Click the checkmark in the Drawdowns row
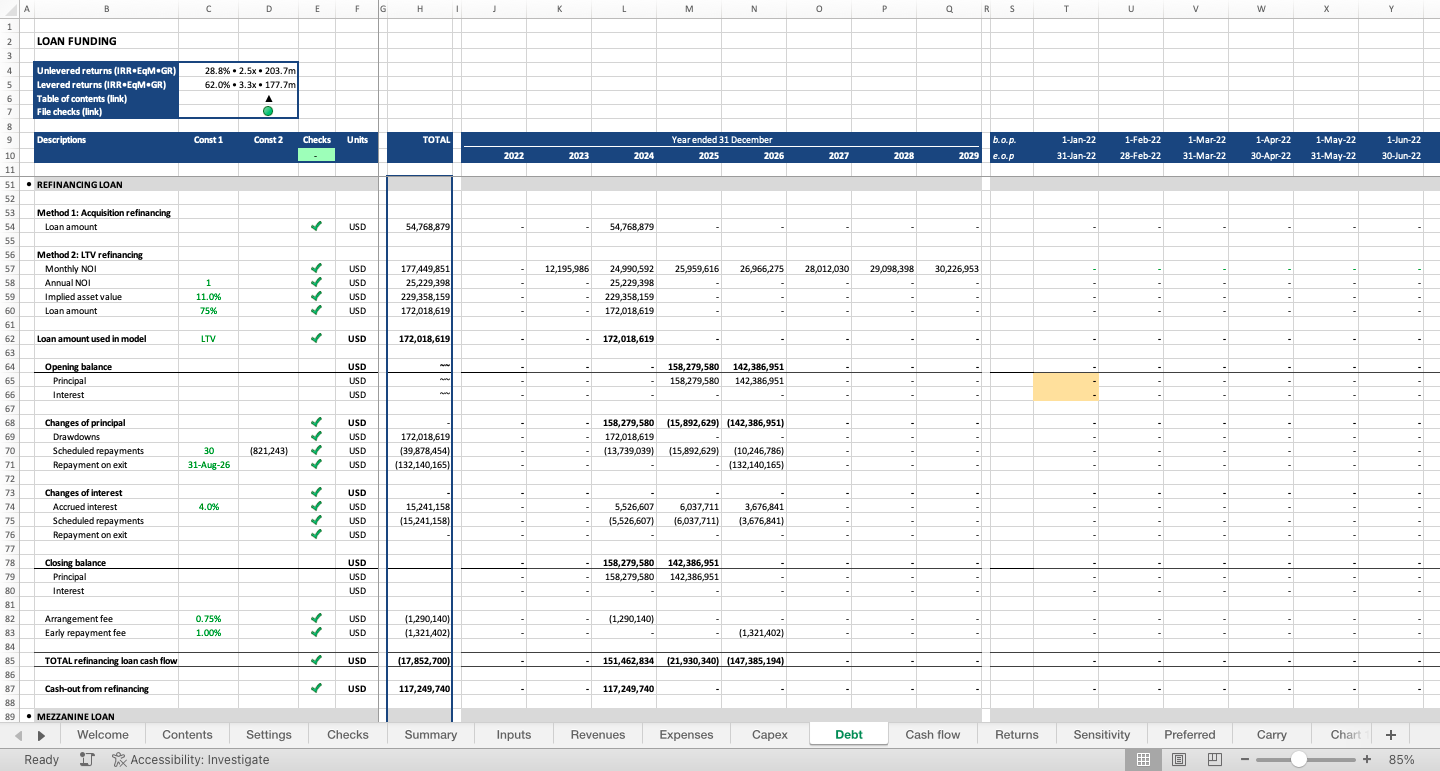The image size is (1440, 771). coord(316,437)
